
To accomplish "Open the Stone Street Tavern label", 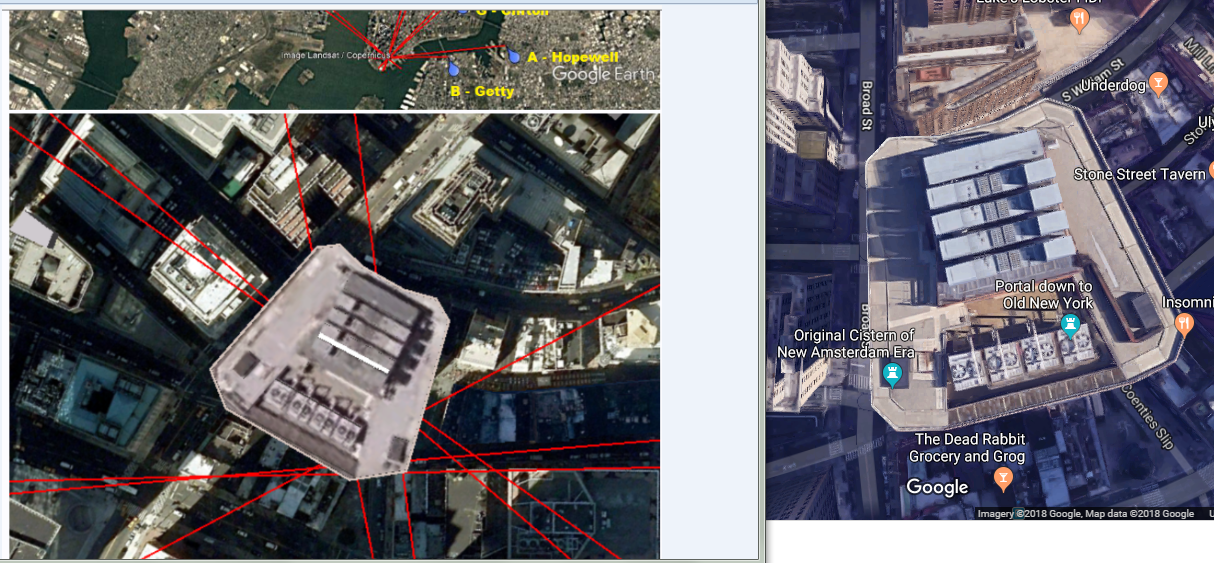I will [1139, 174].
